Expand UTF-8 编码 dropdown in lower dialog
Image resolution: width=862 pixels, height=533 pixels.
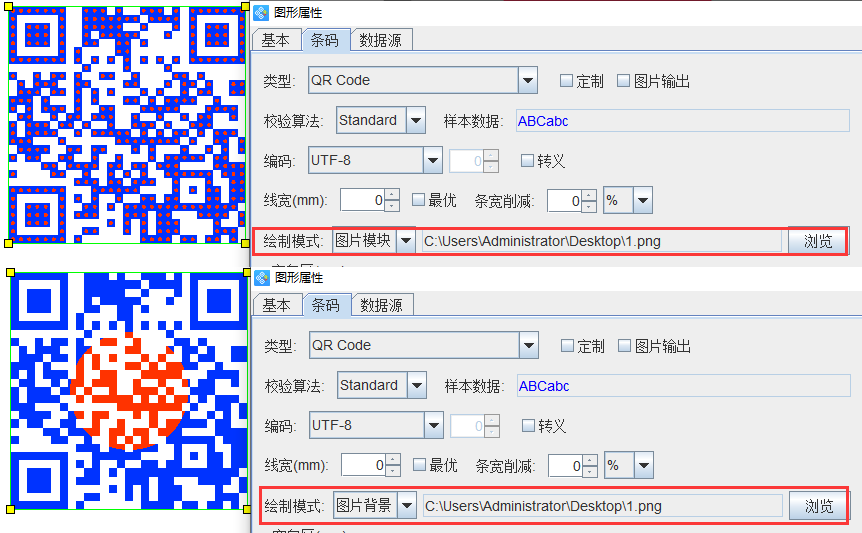(434, 425)
